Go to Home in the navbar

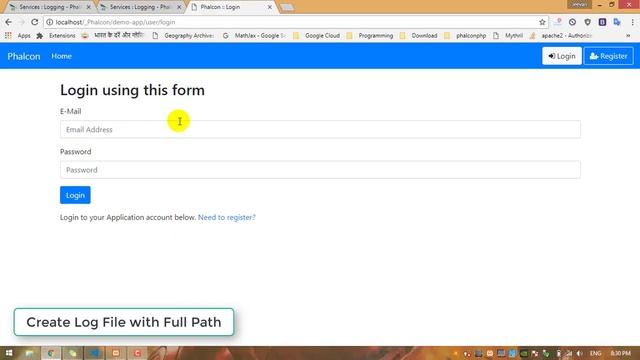[x=62, y=56]
